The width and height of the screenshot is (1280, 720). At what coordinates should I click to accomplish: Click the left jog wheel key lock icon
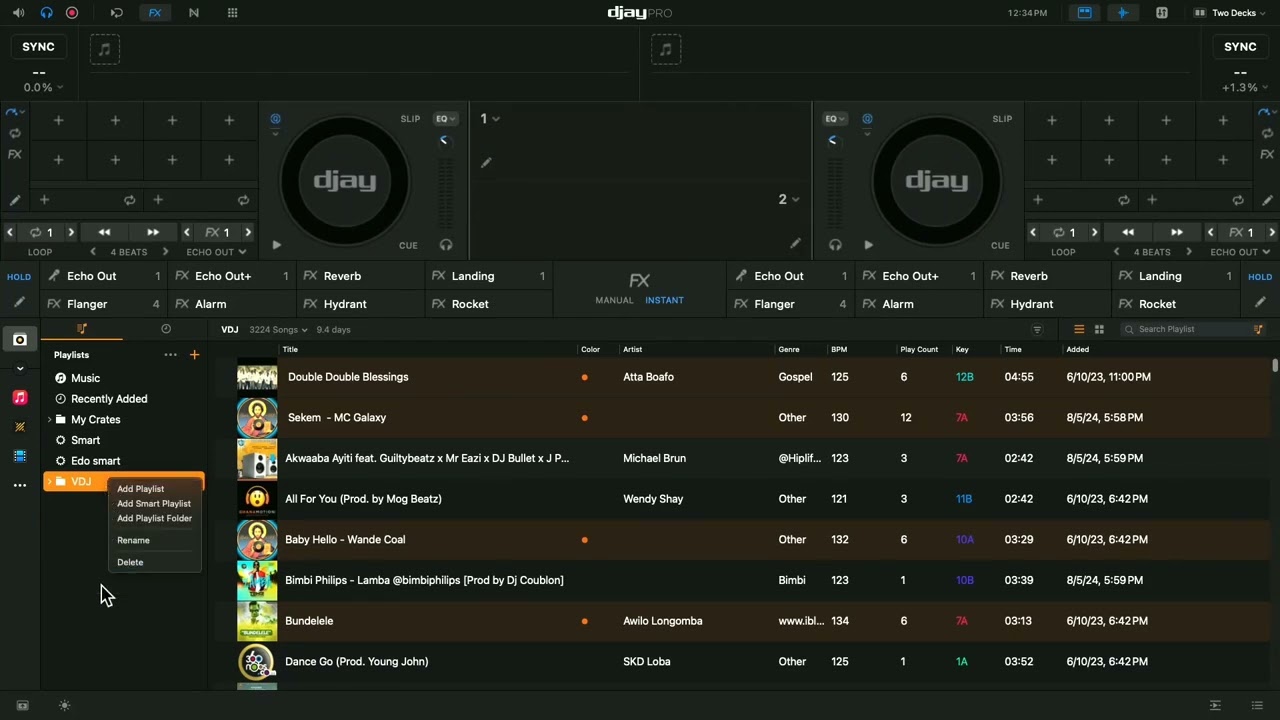tap(275, 119)
